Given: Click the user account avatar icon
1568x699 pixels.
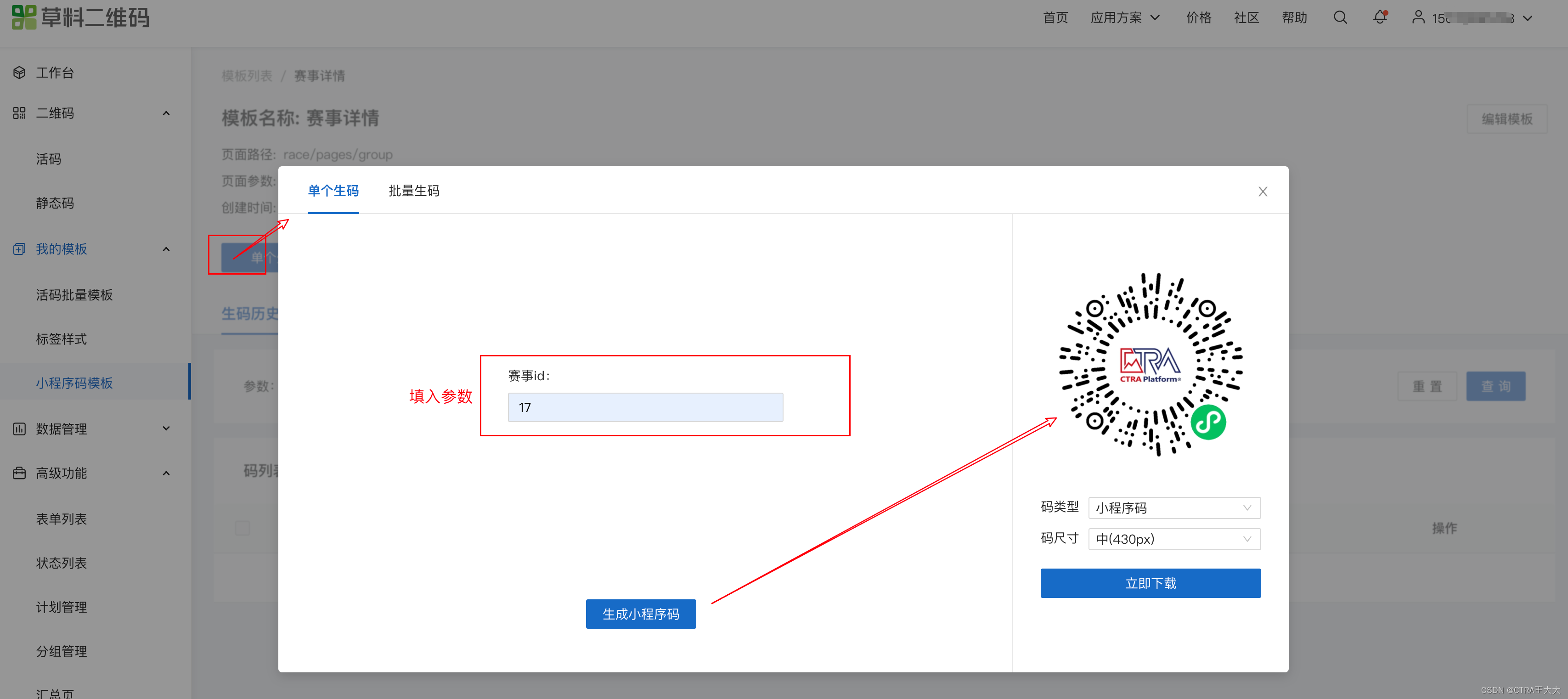Looking at the screenshot, I should (x=1418, y=17).
